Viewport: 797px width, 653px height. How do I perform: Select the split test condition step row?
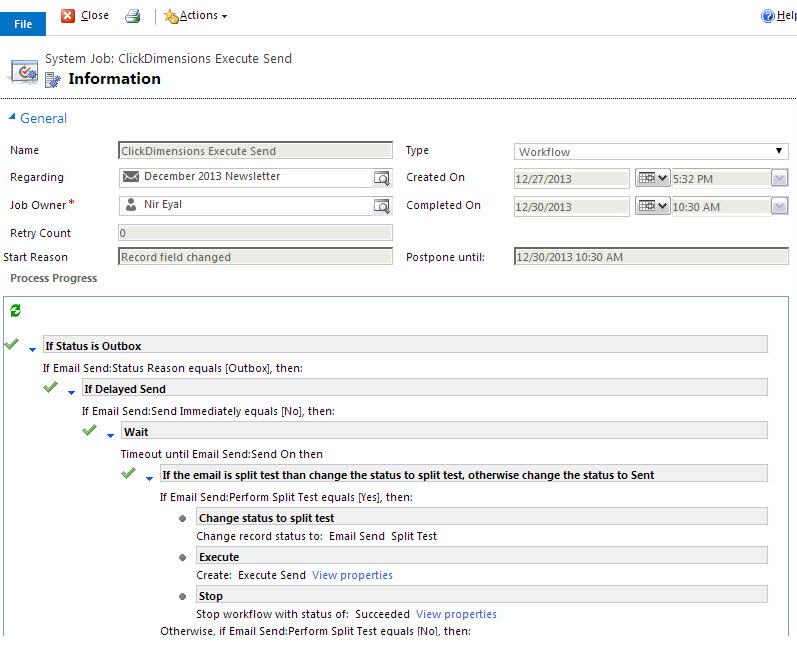[464, 473]
